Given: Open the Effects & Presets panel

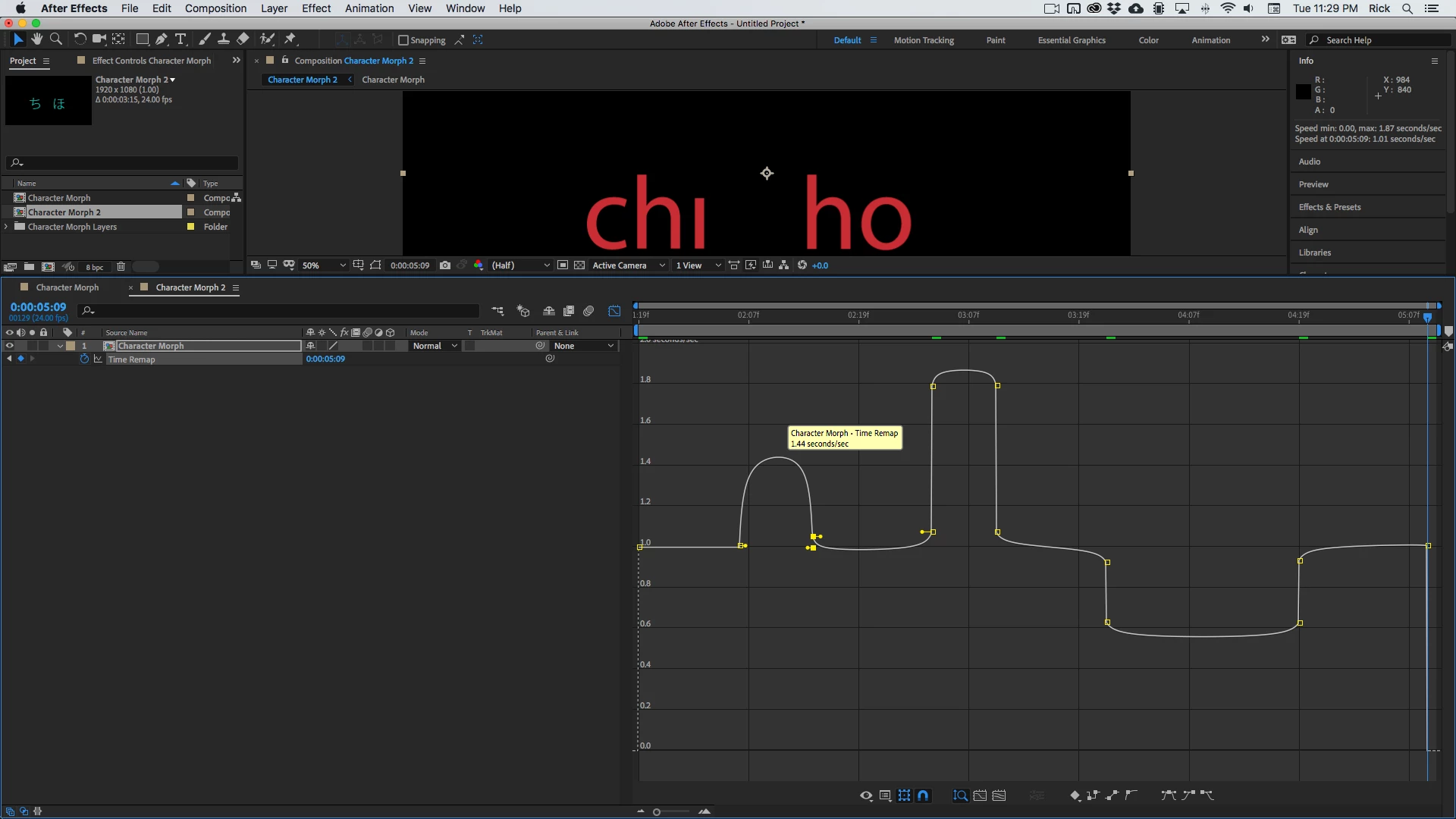Looking at the screenshot, I should pyautogui.click(x=1329, y=207).
